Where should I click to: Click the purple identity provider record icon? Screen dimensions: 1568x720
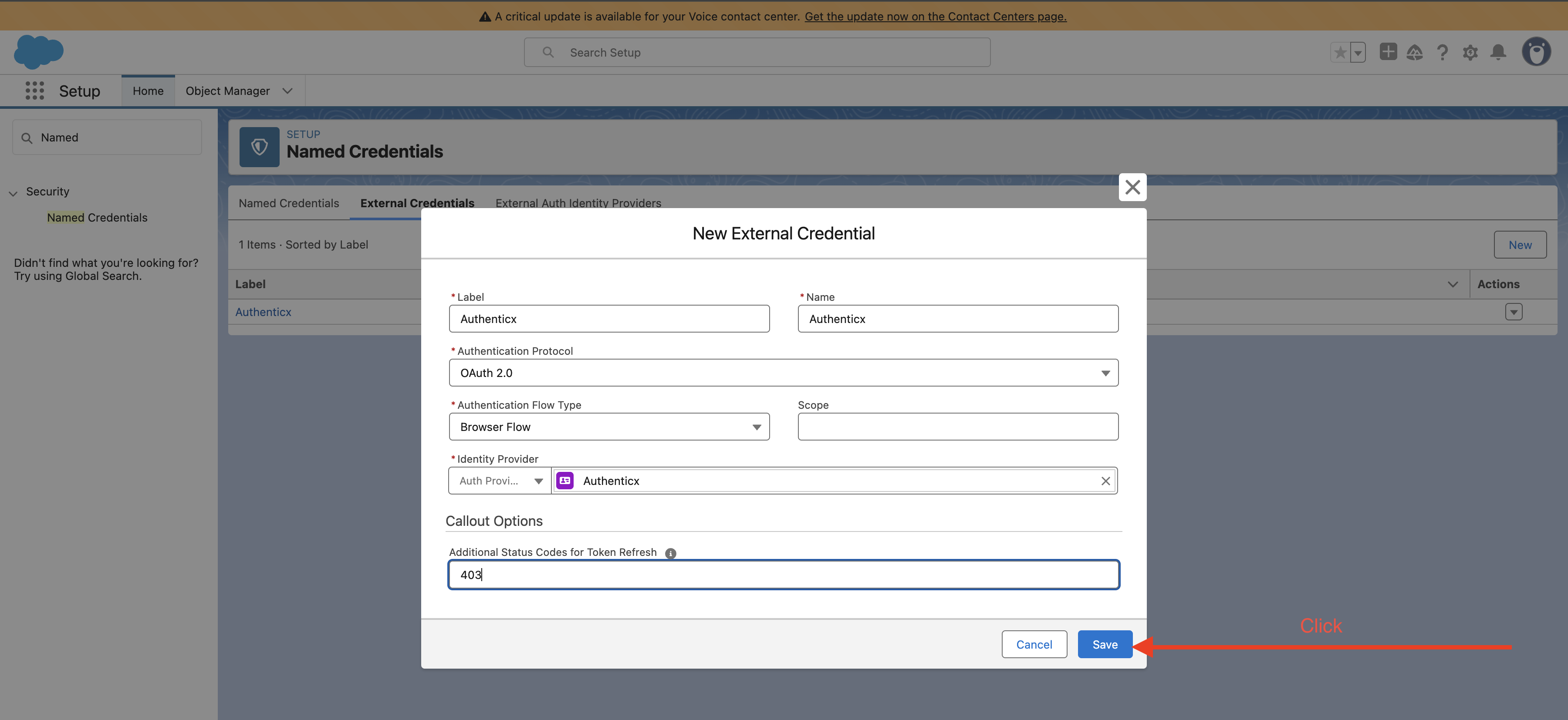(565, 481)
